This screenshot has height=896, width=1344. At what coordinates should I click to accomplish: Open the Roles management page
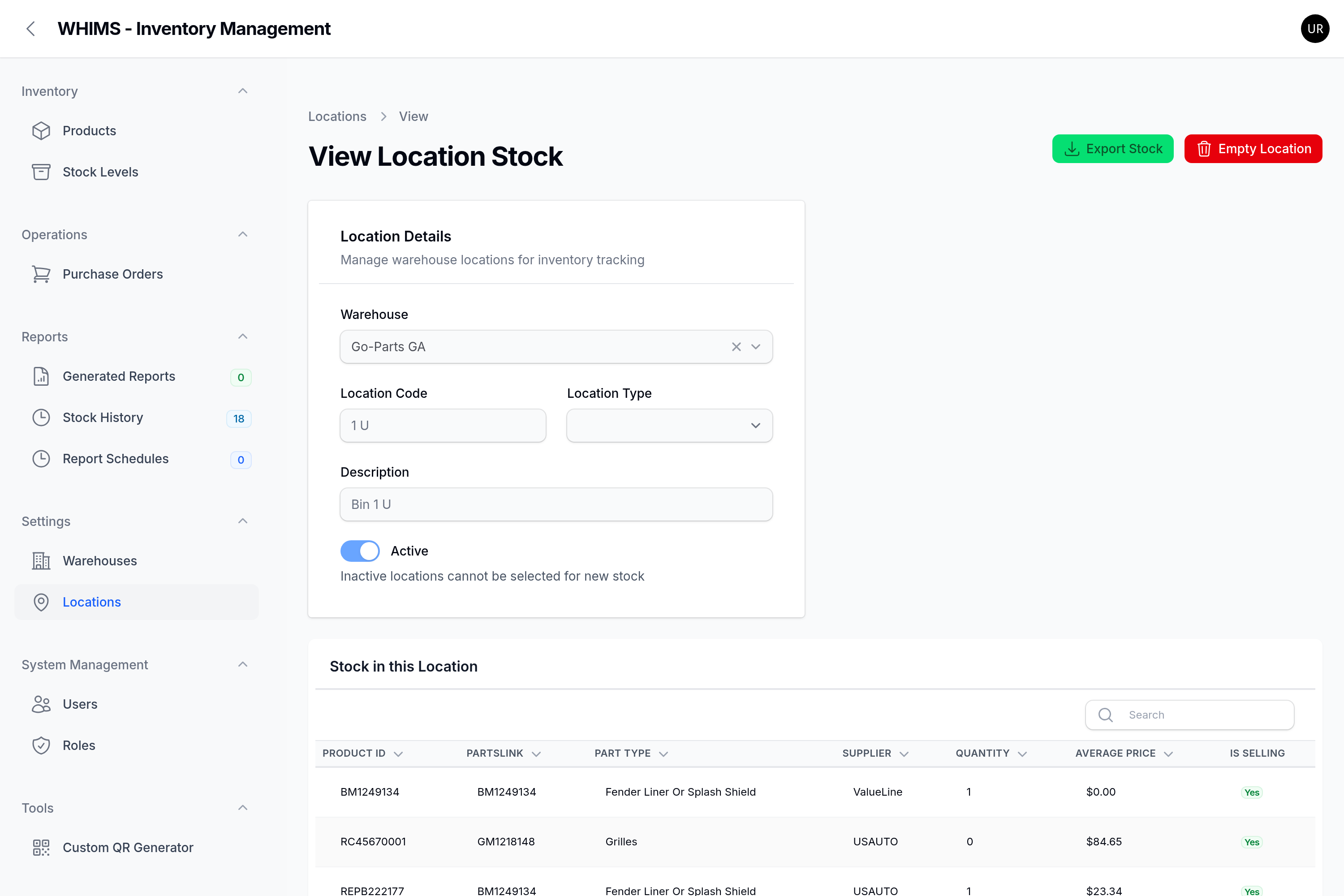pyautogui.click(x=137, y=746)
